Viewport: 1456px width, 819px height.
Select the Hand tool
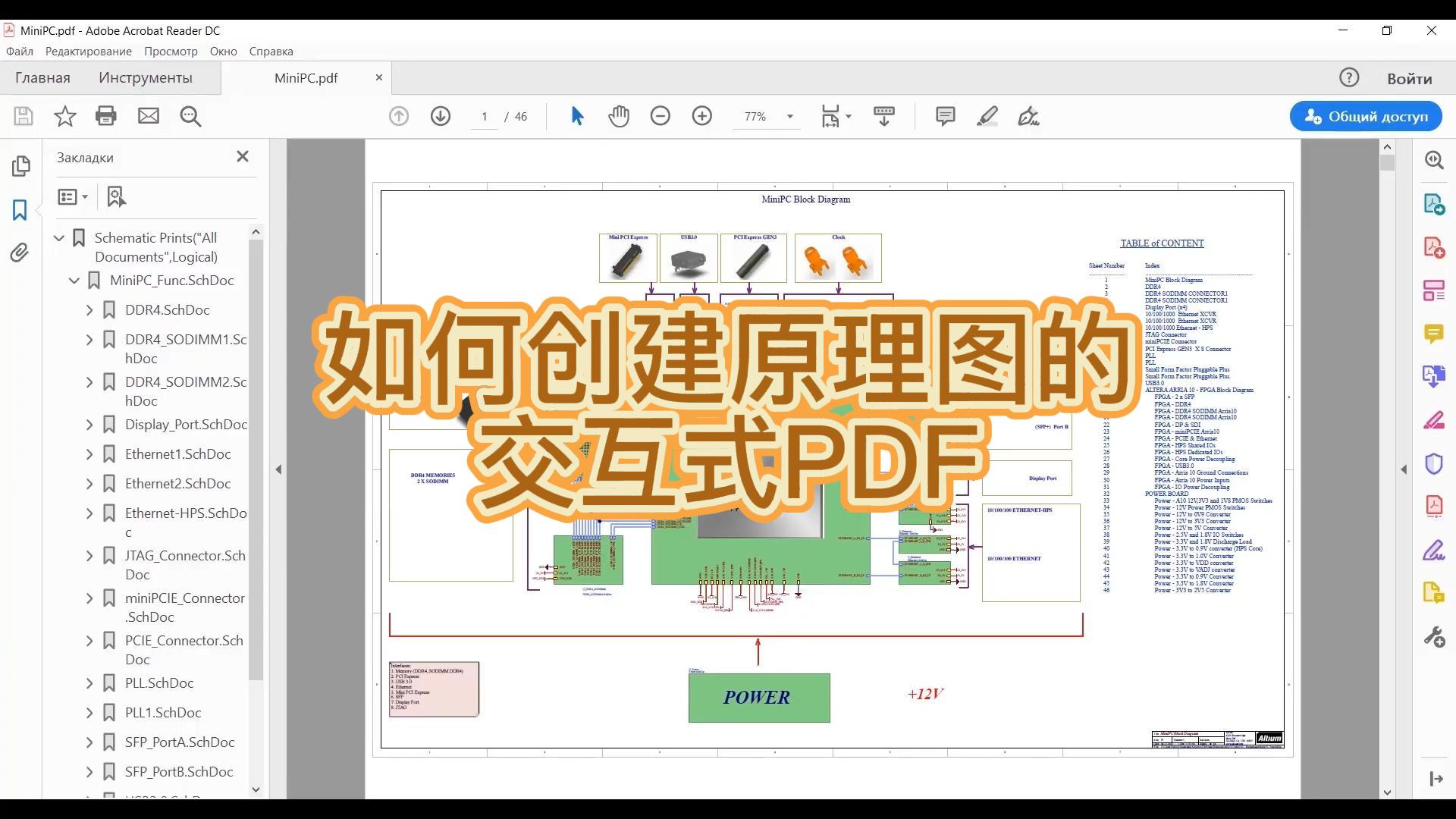619,116
